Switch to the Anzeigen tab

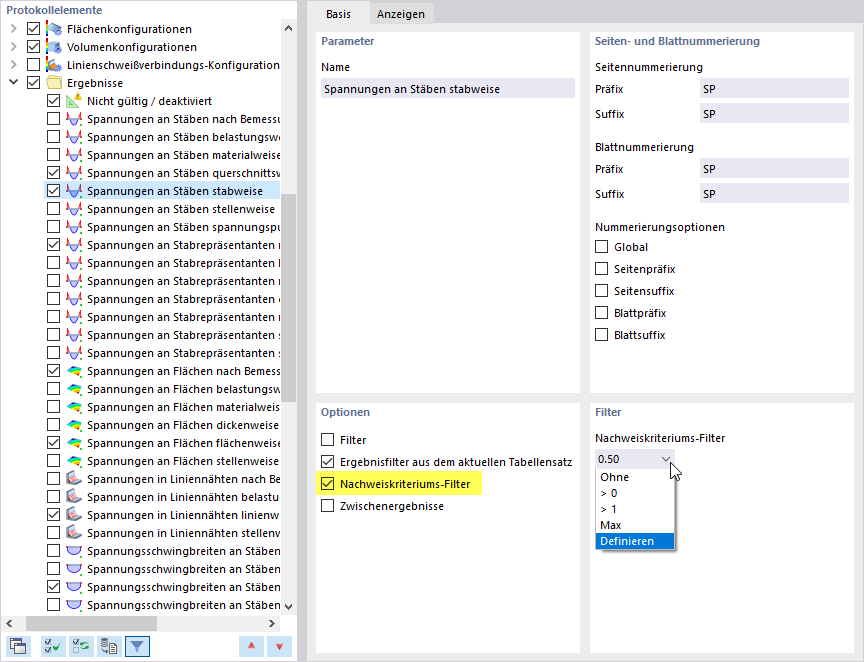pyautogui.click(x=401, y=14)
